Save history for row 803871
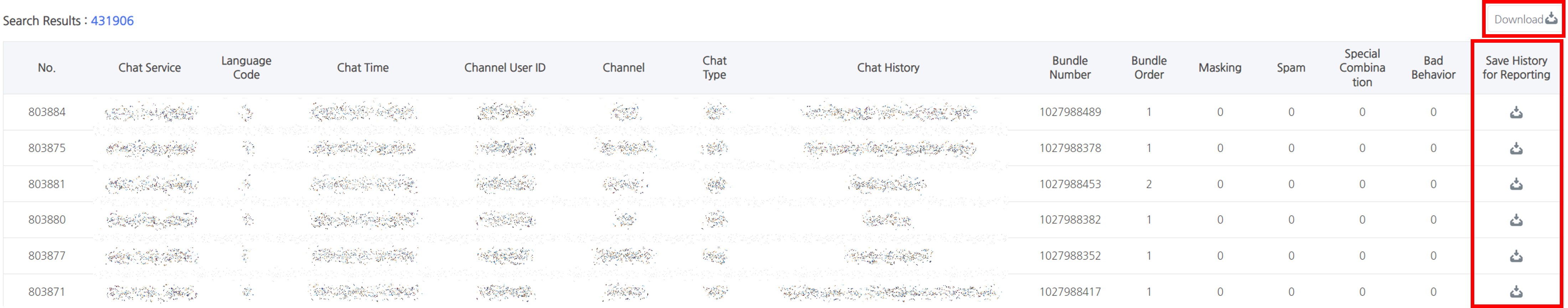This screenshot has height=308, width=1568. click(x=1516, y=292)
